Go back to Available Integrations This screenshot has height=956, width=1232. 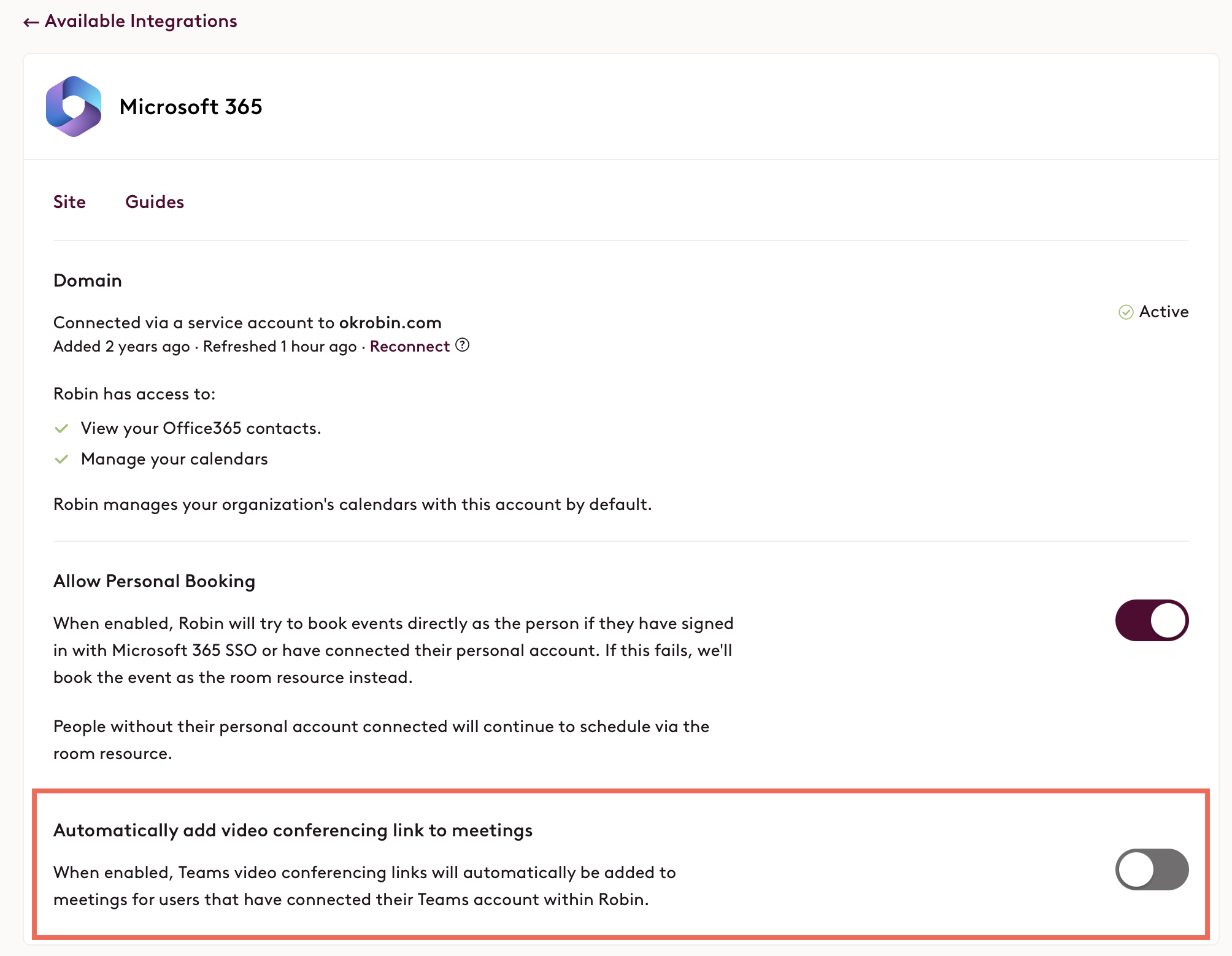click(130, 21)
